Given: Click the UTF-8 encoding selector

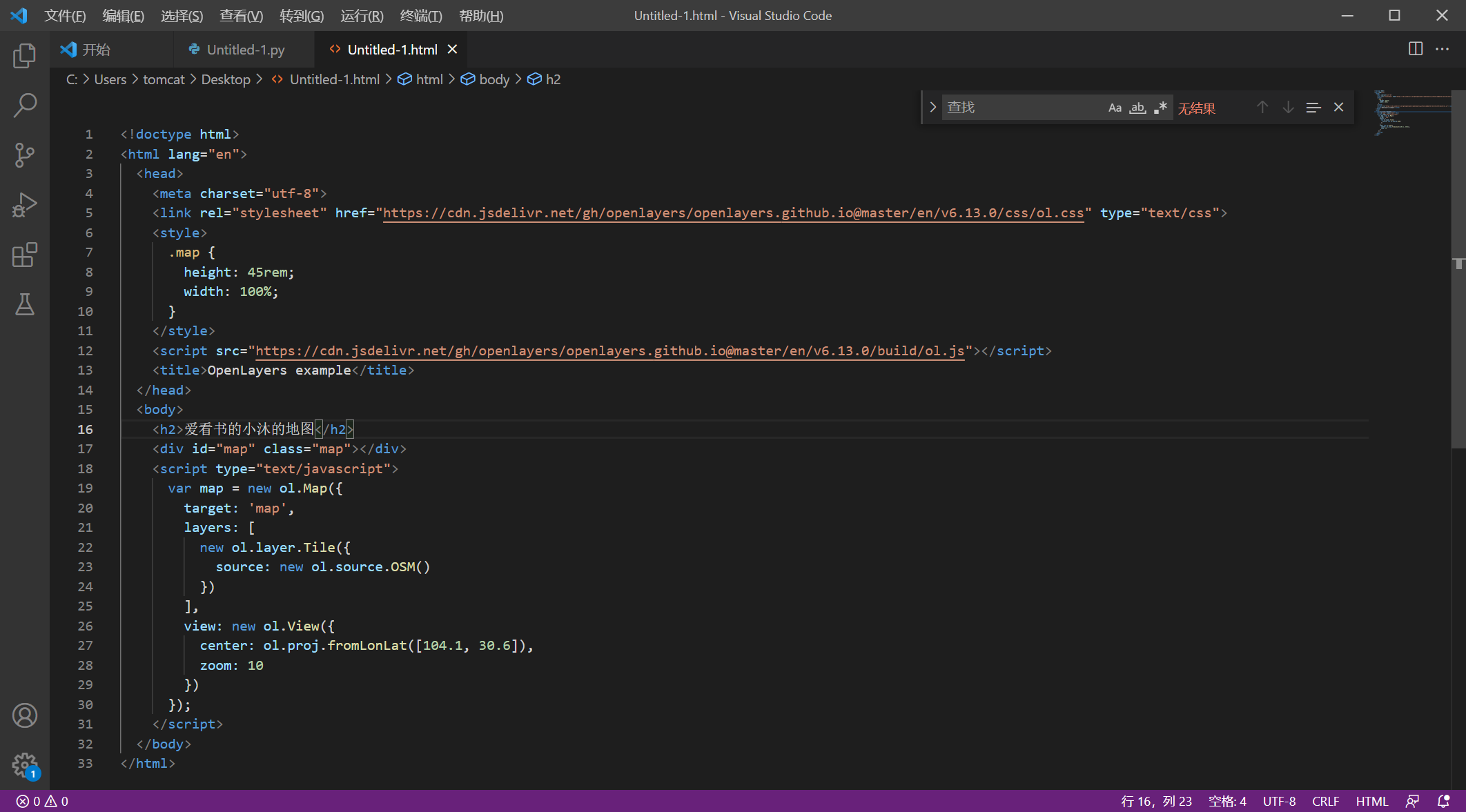Looking at the screenshot, I should pyautogui.click(x=1279, y=801).
